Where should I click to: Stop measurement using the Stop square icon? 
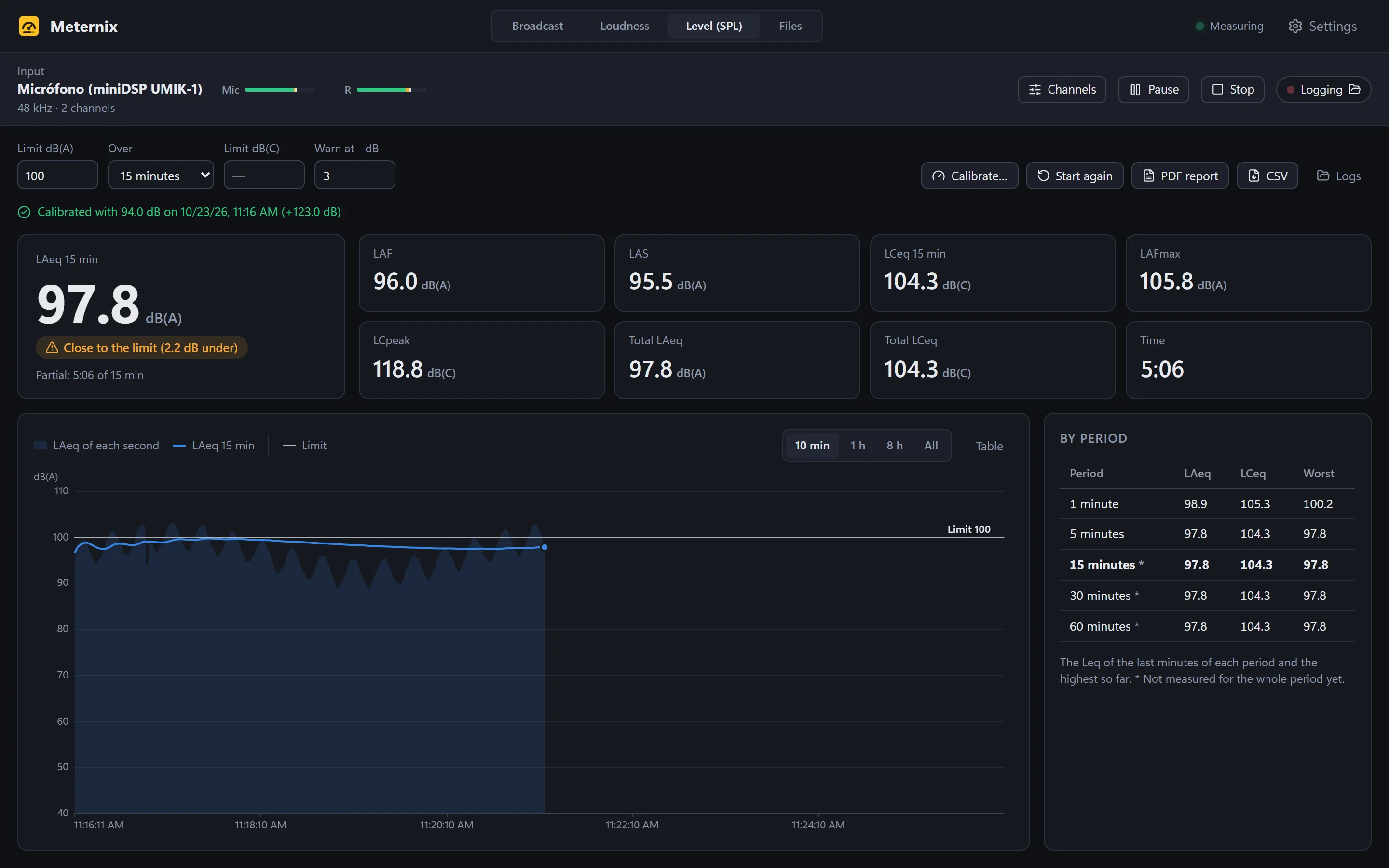click(x=1217, y=90)
